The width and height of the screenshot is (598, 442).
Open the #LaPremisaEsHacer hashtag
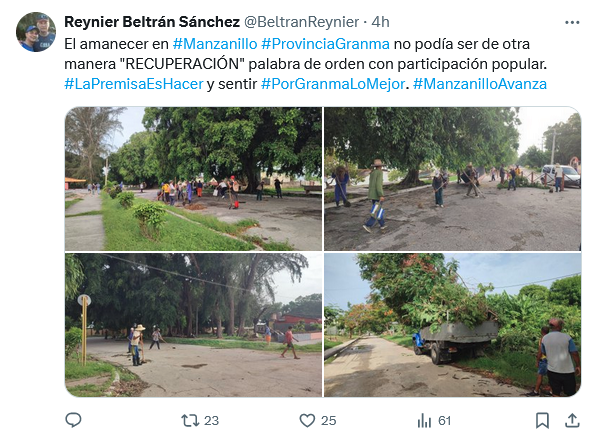[133, 84]
